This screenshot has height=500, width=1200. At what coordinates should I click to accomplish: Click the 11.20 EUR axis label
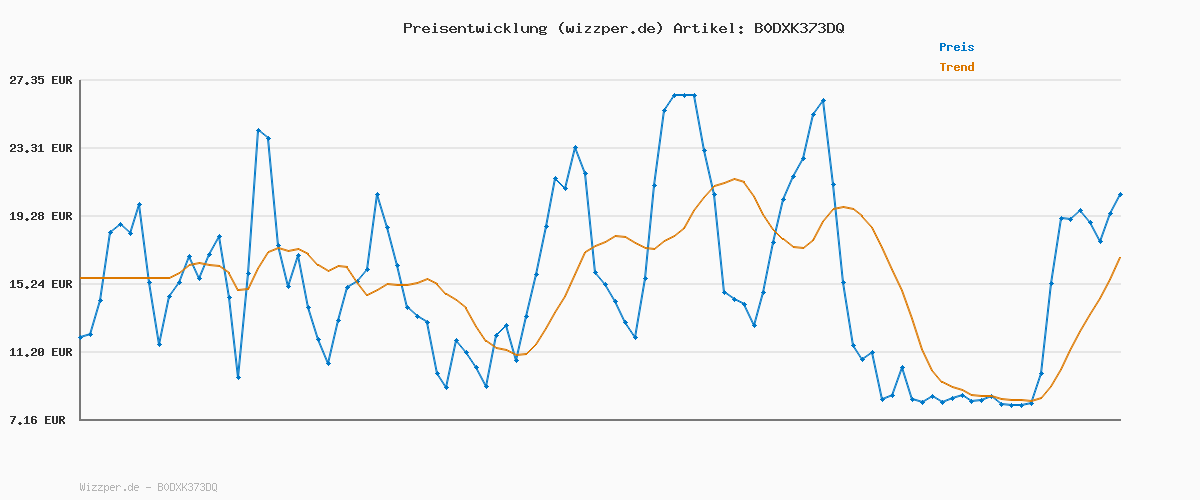tap(41, 352)
